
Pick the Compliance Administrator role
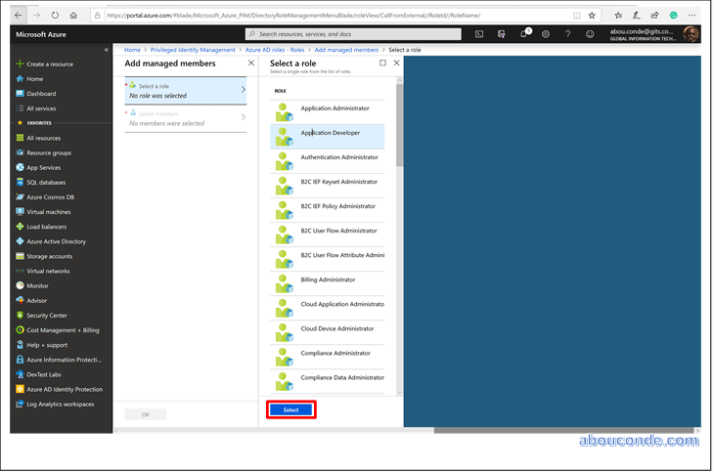[x=335, y=353]
